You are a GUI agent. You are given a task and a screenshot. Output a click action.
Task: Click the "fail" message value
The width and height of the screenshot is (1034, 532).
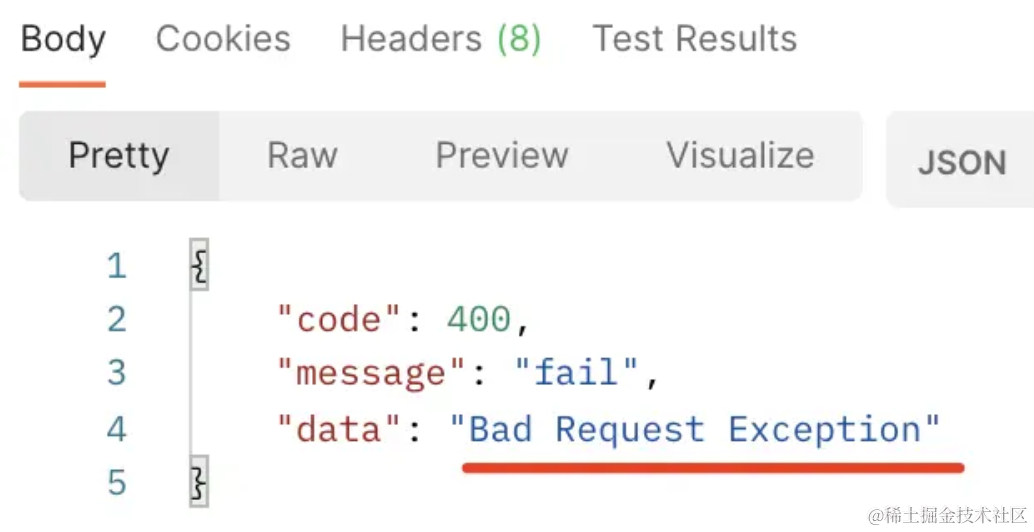click(x=576, y=371)
